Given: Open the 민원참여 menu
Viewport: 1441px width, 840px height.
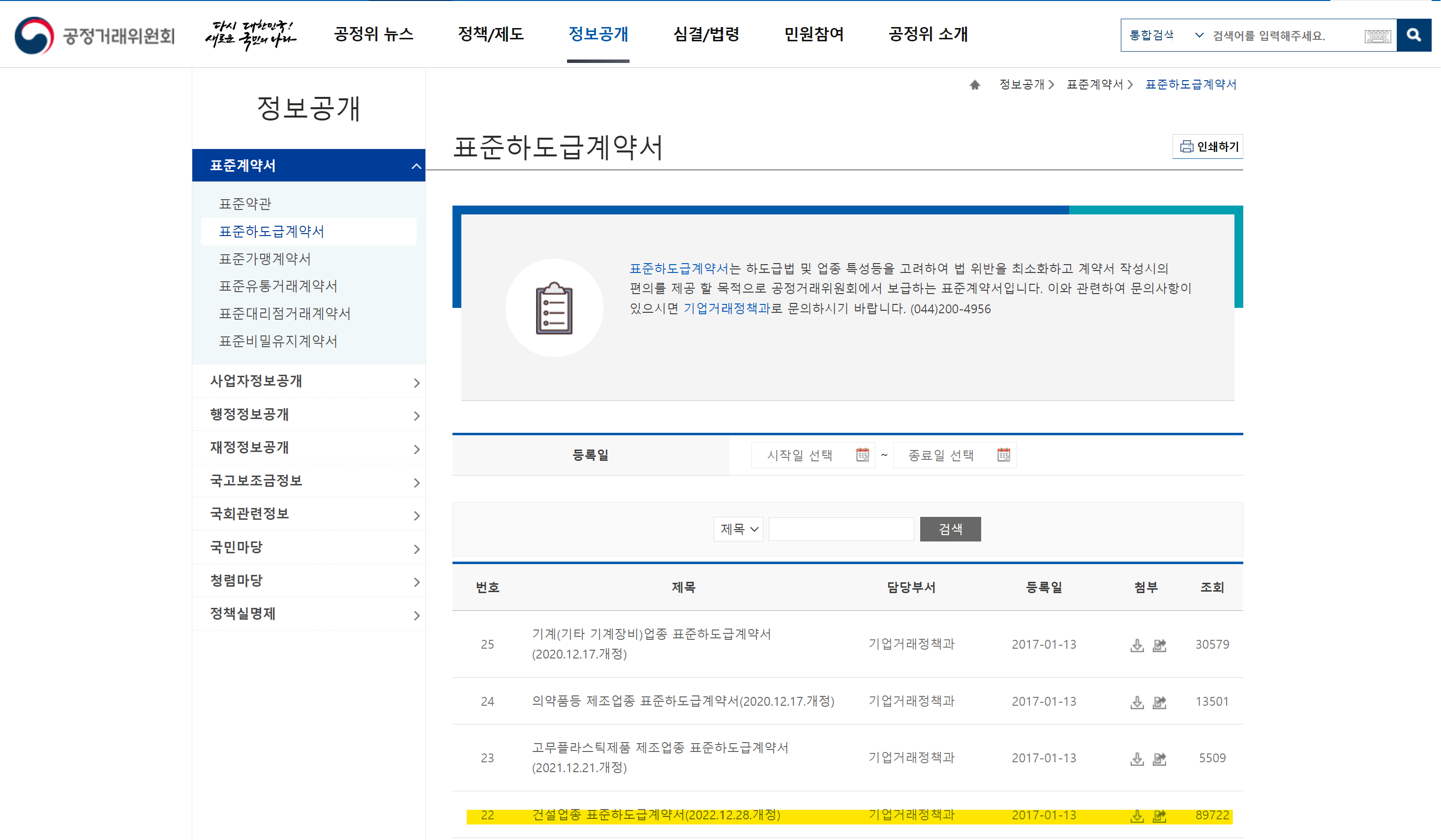Looking at the screenshot, I should (x=814, y=34).
